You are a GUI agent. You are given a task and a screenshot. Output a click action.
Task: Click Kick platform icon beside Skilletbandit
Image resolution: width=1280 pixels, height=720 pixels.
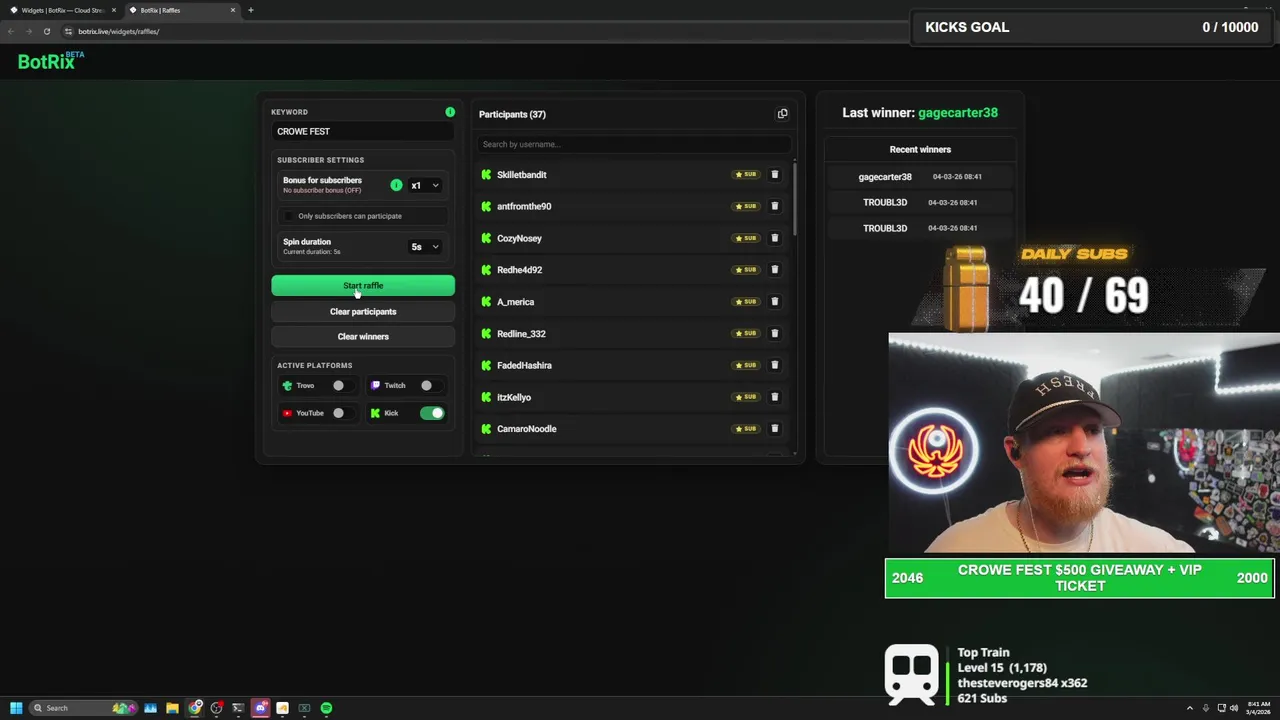486,175
